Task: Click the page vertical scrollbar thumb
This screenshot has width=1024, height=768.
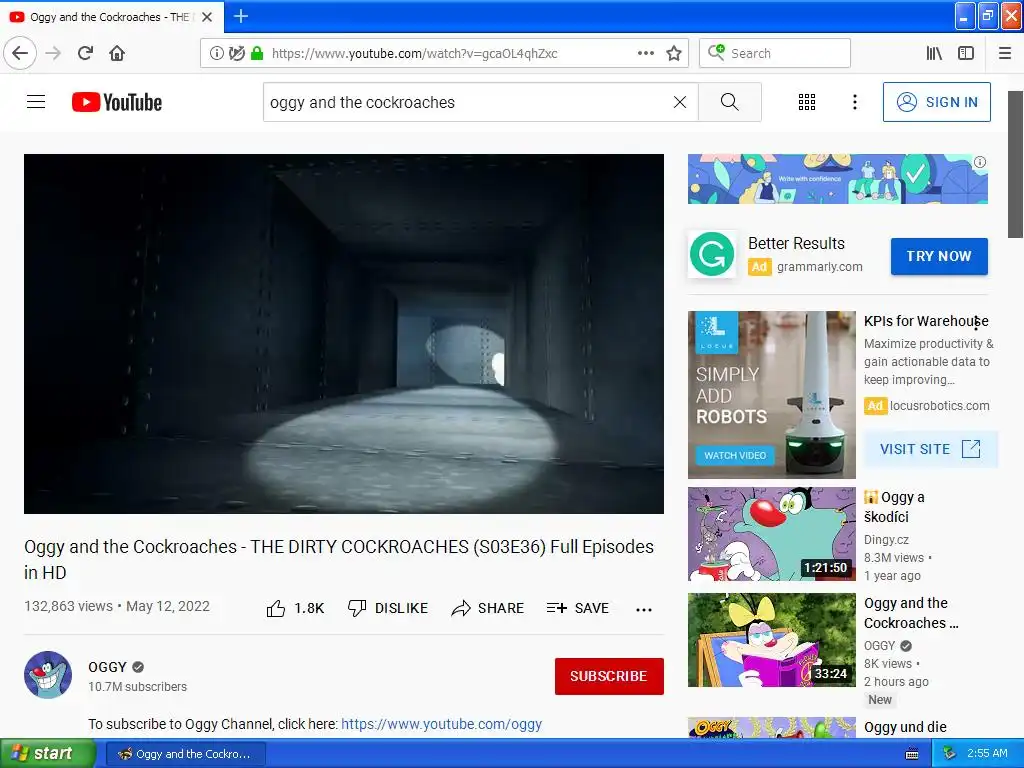Action: pyautogui.click(x=1015, y=165)
